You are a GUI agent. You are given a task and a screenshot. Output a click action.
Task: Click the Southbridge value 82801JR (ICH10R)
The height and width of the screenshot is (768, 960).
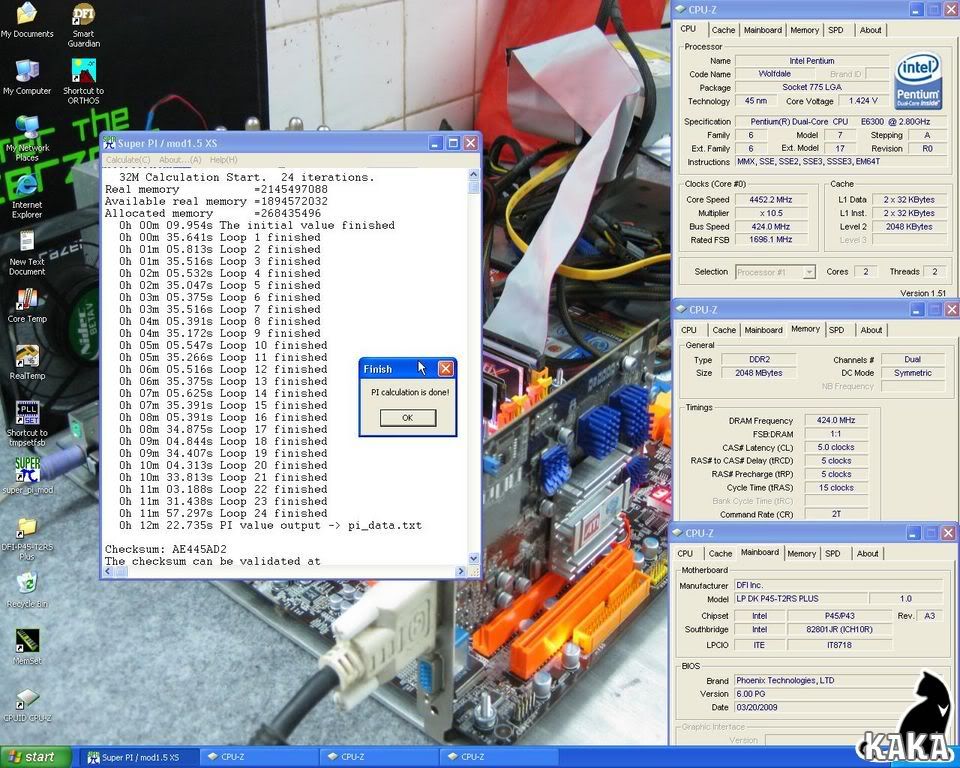pyautogui.click(x=839, y=630)
